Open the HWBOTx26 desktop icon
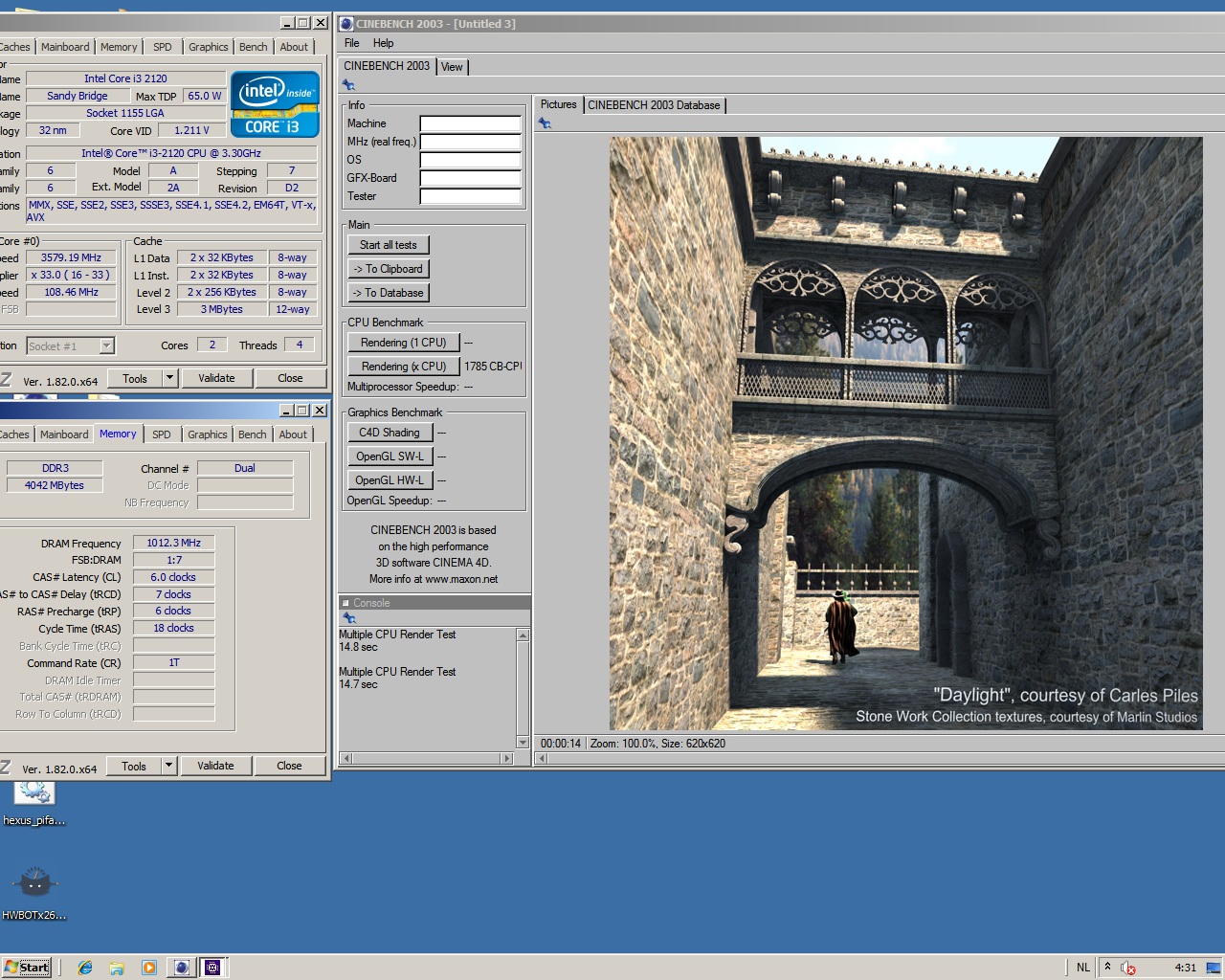Screen dimensions: 1225x980 34,893
